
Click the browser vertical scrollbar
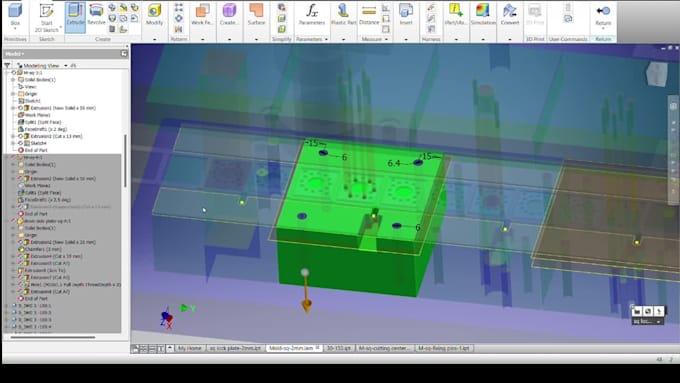tap(126, 160)
